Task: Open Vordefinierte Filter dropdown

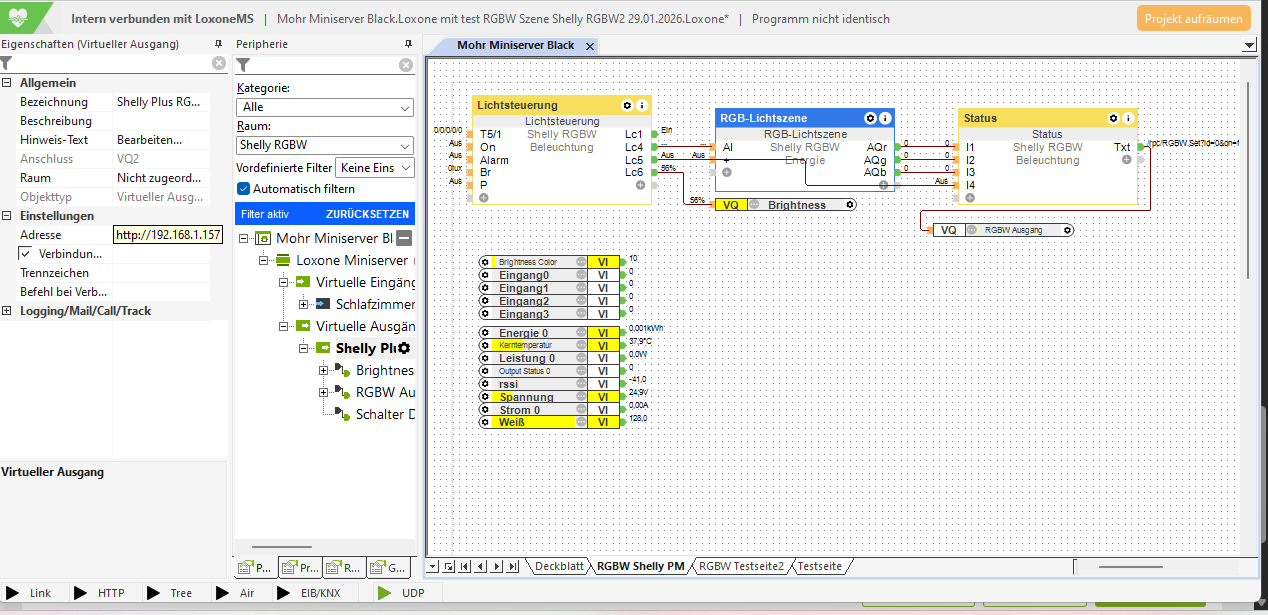Action: pos(375,168)
